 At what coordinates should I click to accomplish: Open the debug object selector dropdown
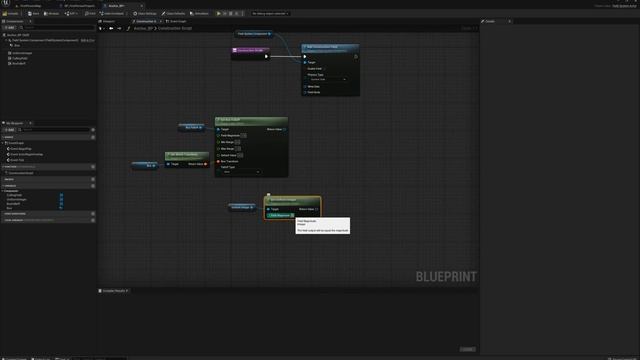tap(270, 13)
